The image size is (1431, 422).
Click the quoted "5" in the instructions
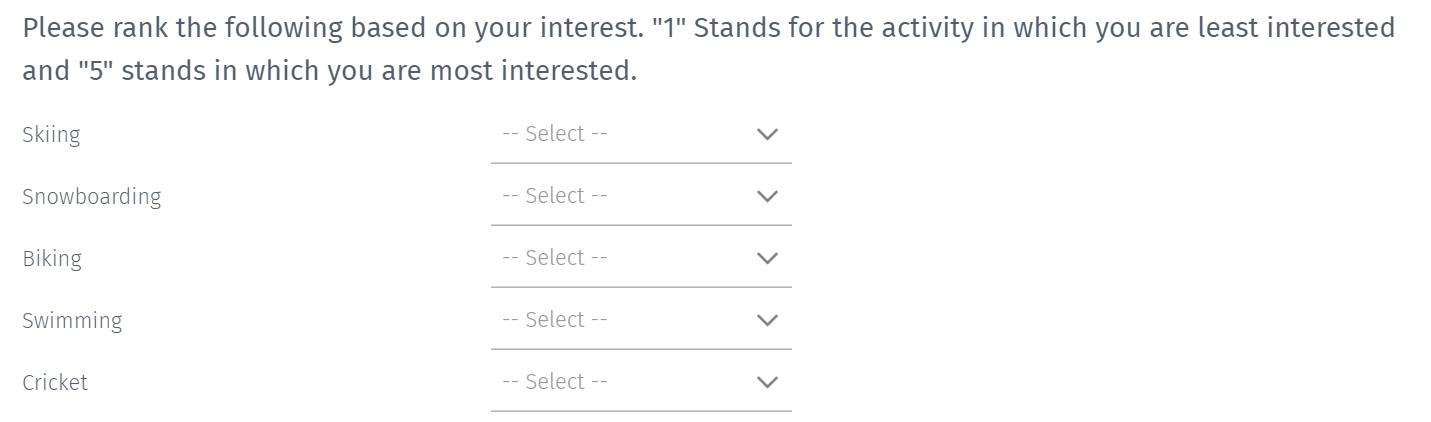pyautogui.click(x=96, y=72)
